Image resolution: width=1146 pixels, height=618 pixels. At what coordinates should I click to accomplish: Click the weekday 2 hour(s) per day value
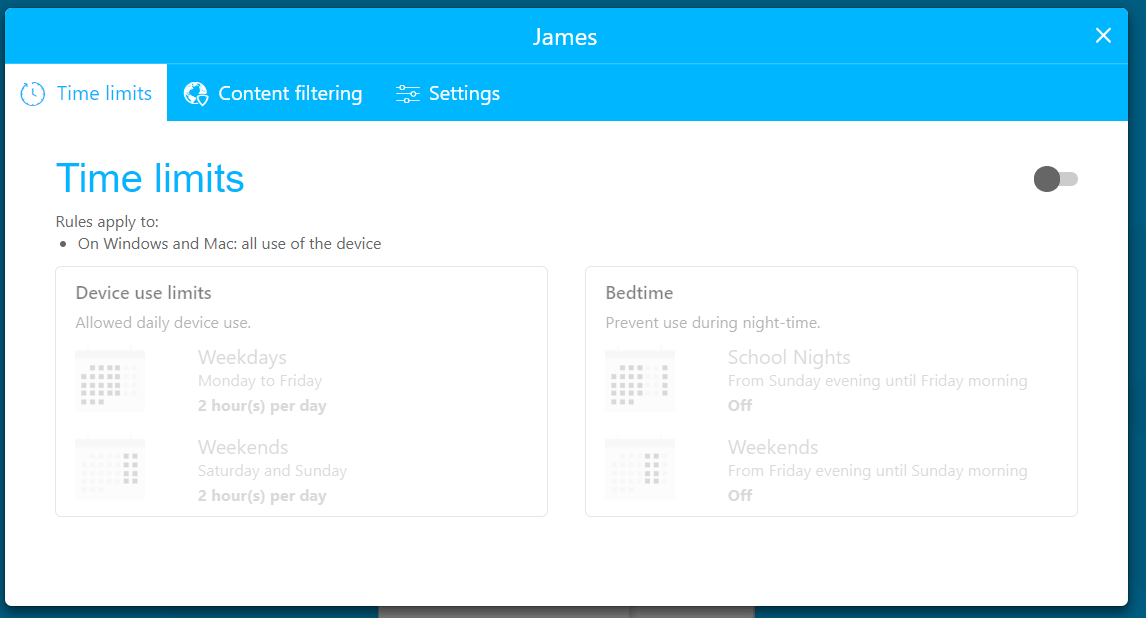pyautogui.click(x=262, y=406)
